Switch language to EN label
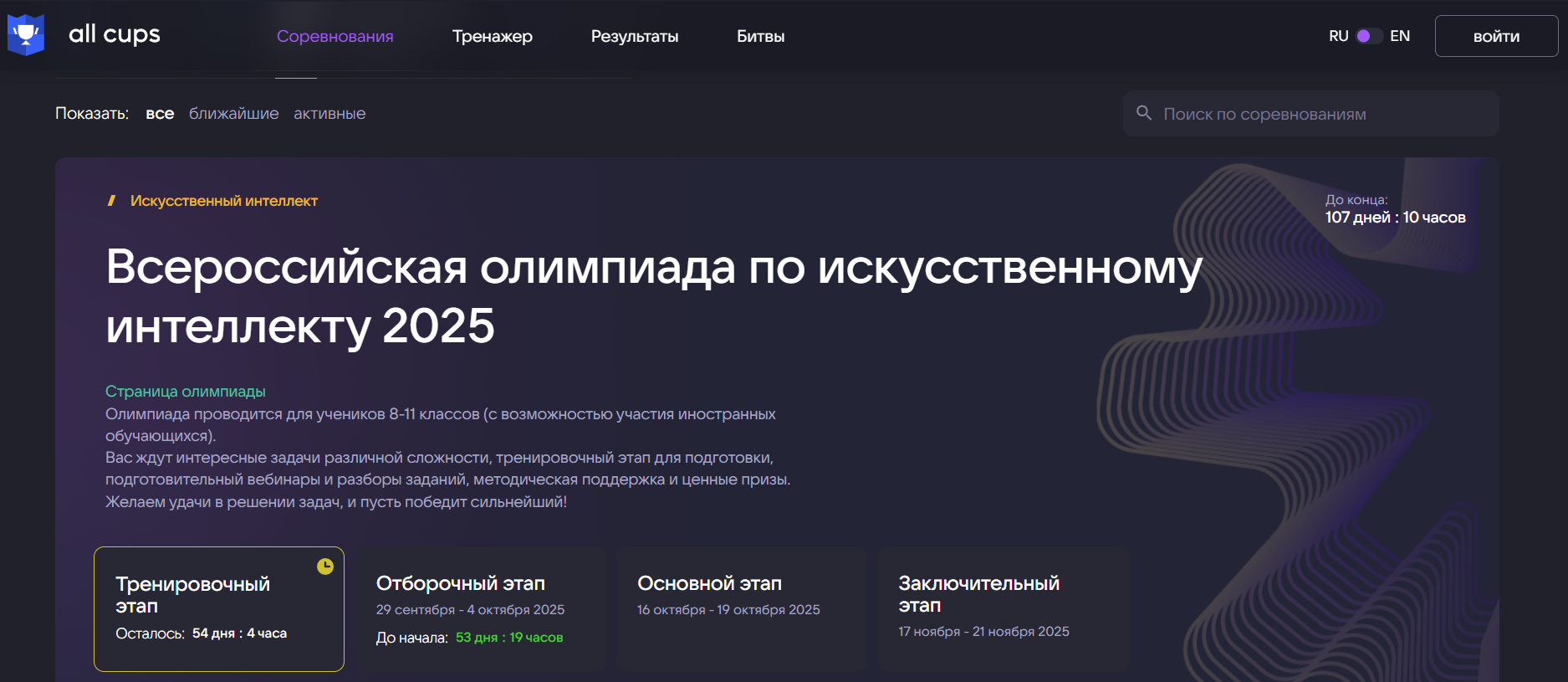This screenshot has width=1568, height=682. tap(1400, 36)
